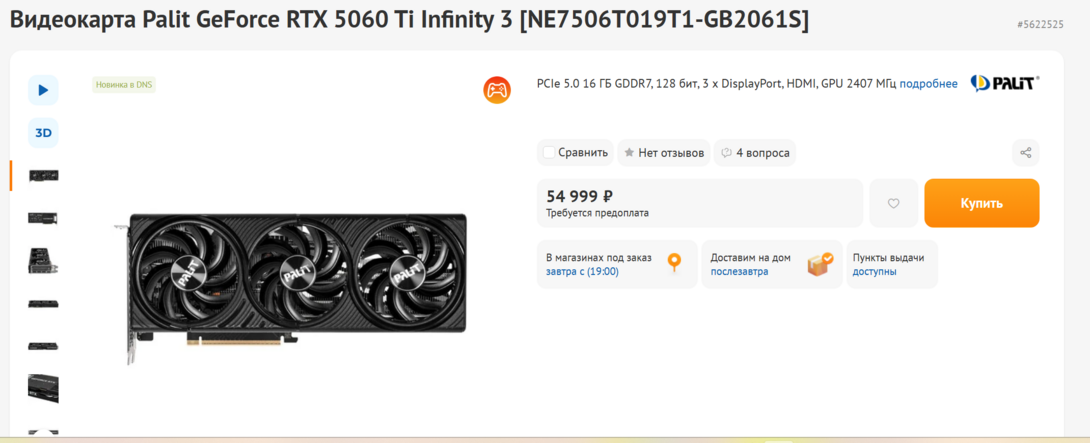Open reviews via "Нет отзывов" star
This screenshot has height=443, width=1090.
(664, 153)
